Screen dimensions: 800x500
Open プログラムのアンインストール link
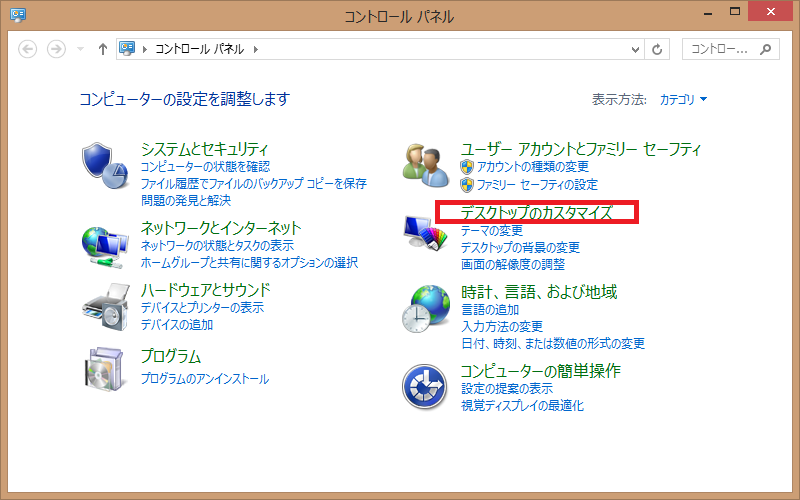(x=205, y=379)
